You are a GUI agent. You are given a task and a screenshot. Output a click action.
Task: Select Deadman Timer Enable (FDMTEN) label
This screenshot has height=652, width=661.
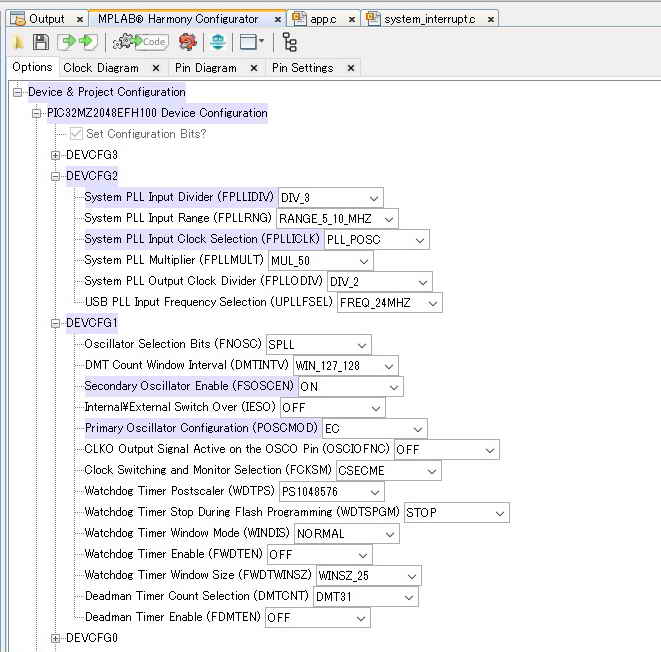(x=172, y=617)
